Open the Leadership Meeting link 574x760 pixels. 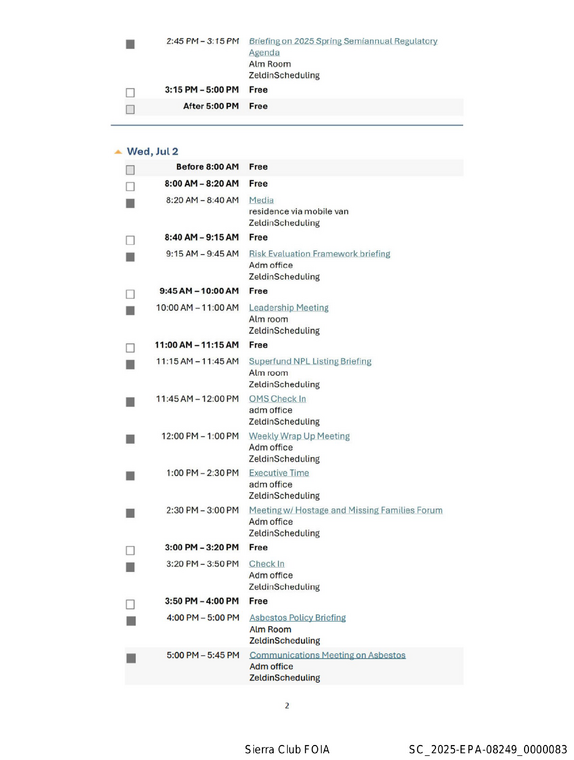289,308
